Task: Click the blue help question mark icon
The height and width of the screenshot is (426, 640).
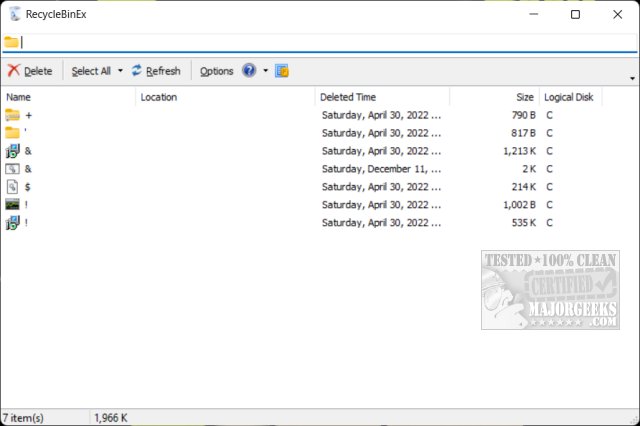Action: (249, 71)
